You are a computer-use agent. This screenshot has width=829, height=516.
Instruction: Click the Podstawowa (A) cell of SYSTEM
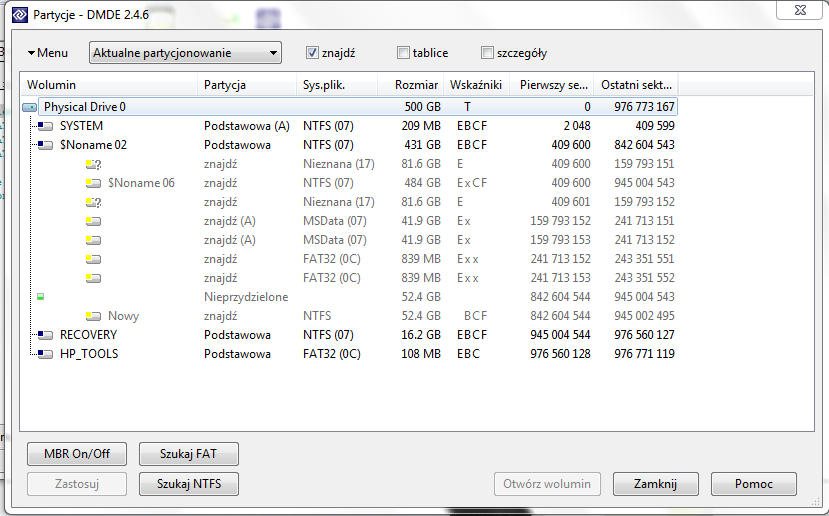pyautogui.click(x=246, y=126)
